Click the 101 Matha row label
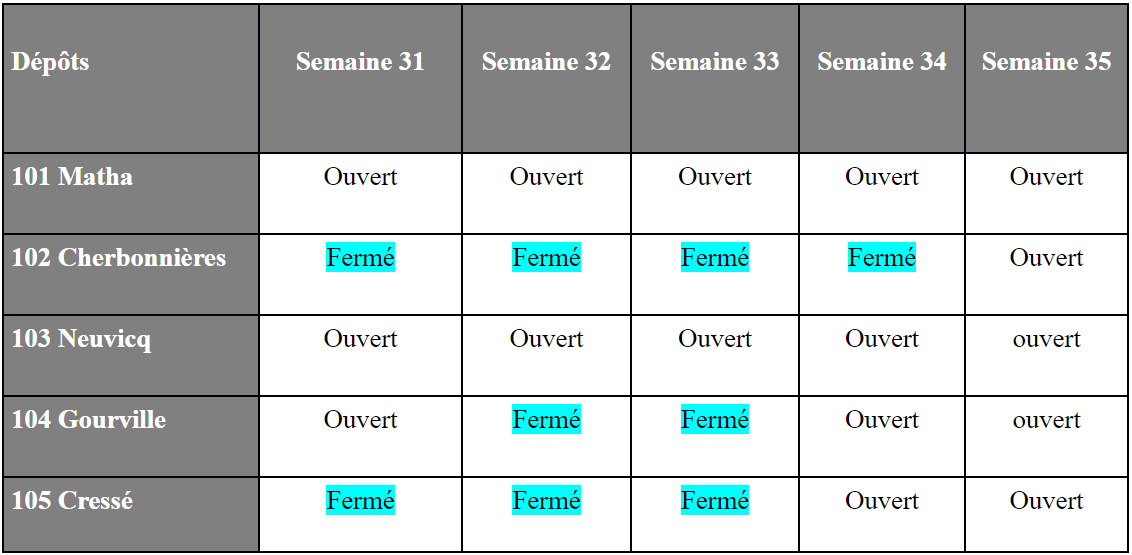 (72, 177)
